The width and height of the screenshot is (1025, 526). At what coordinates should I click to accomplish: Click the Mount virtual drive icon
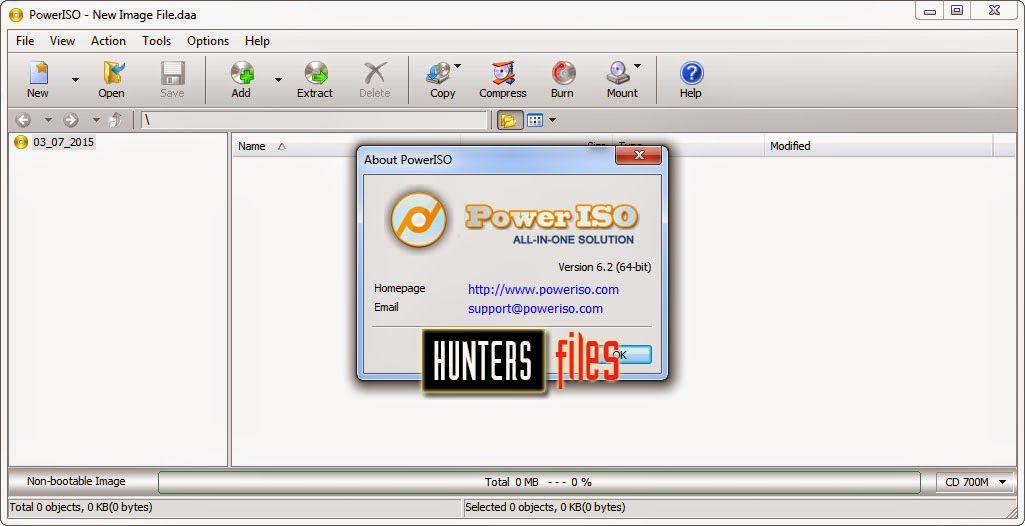pos(619,79)
